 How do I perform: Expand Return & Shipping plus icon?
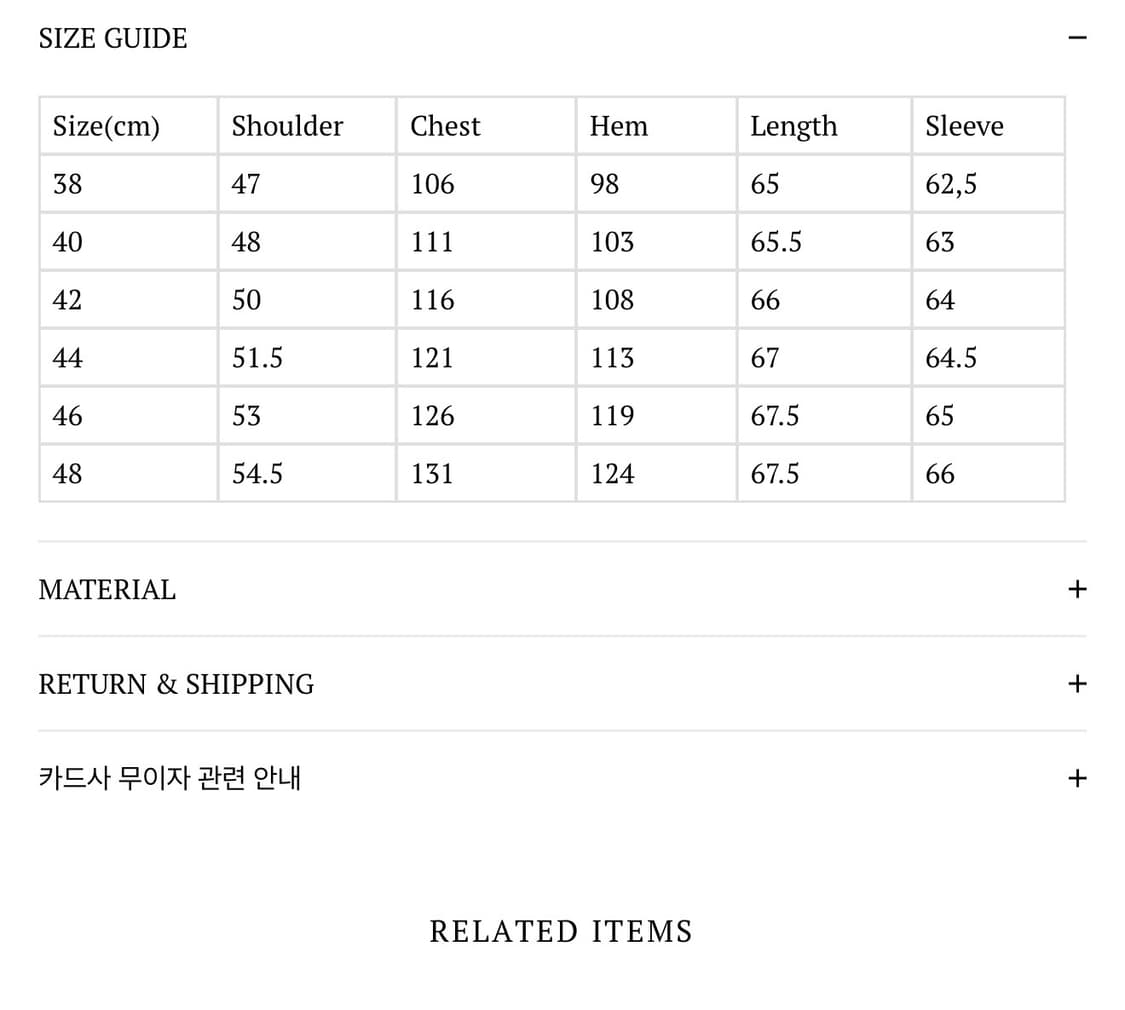coord(1077,684)
